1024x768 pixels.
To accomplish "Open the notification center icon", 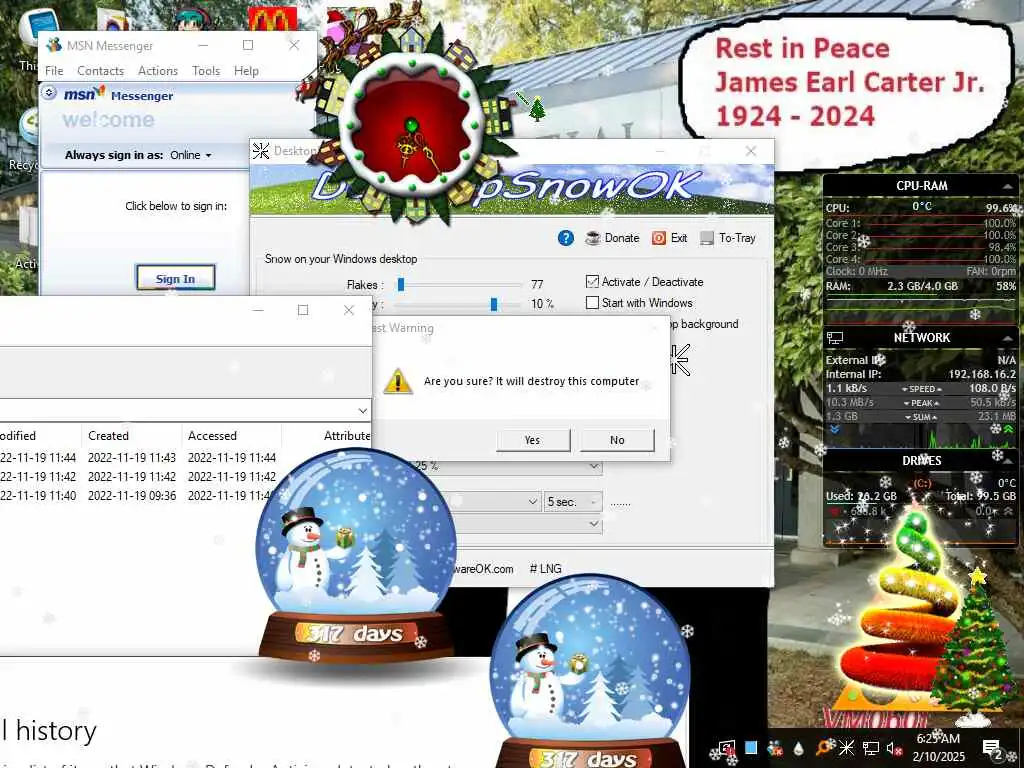I will point(992,749).
